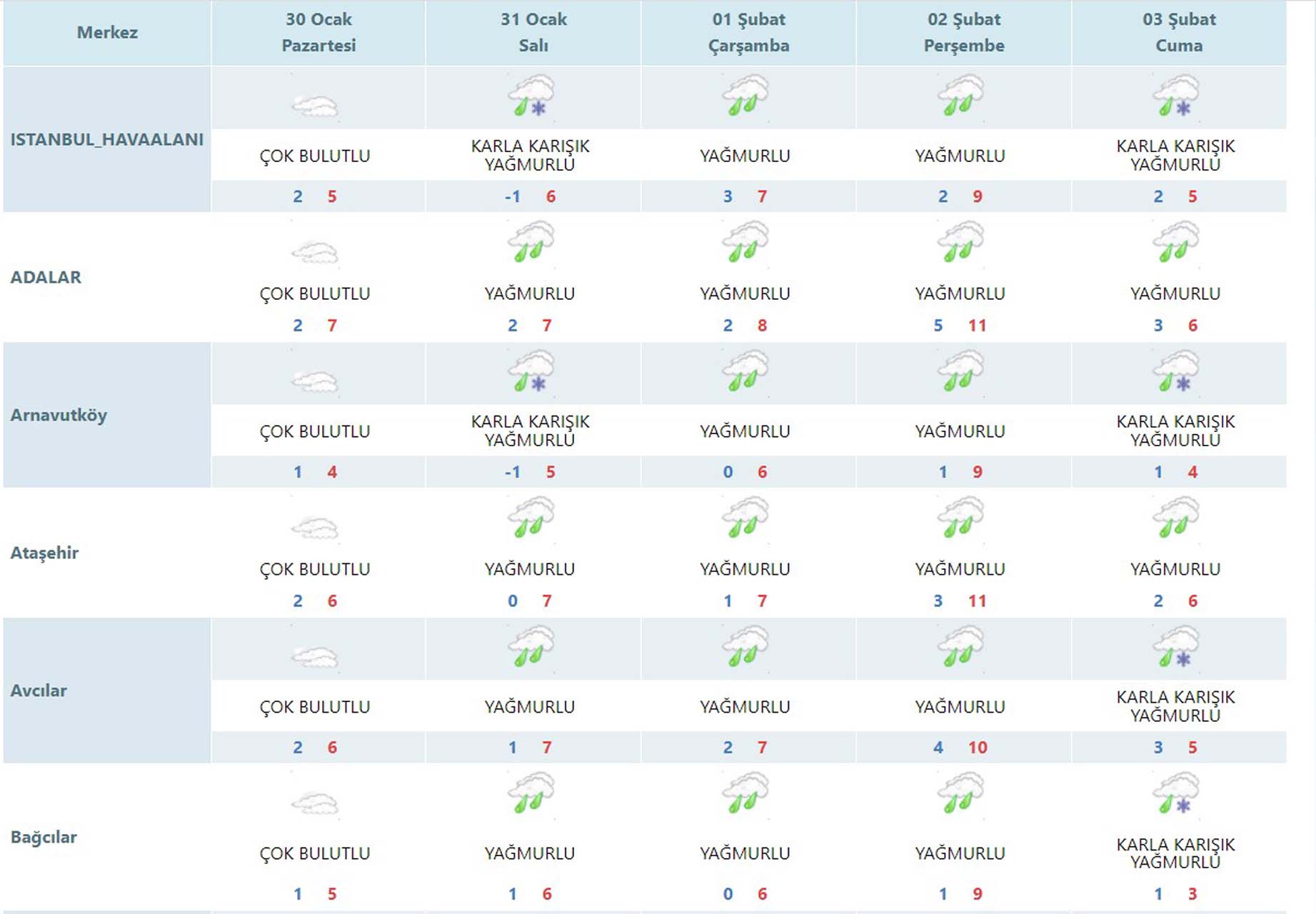The width and height of the screenshot is (1316, 914).
Task: Click the Merkez column header
Action: point(107,33)
